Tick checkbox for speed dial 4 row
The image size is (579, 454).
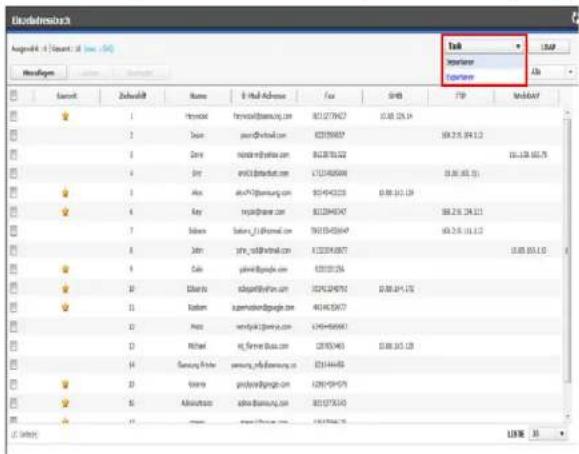13,173
